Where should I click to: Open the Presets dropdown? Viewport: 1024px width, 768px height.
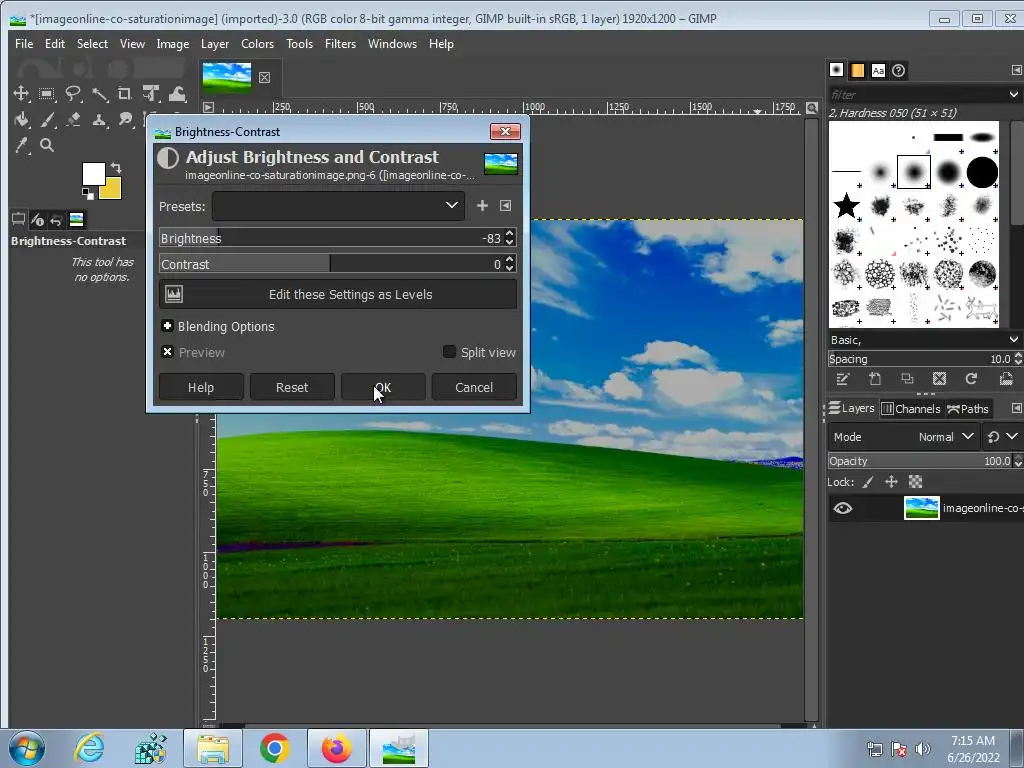pos(338,206)
